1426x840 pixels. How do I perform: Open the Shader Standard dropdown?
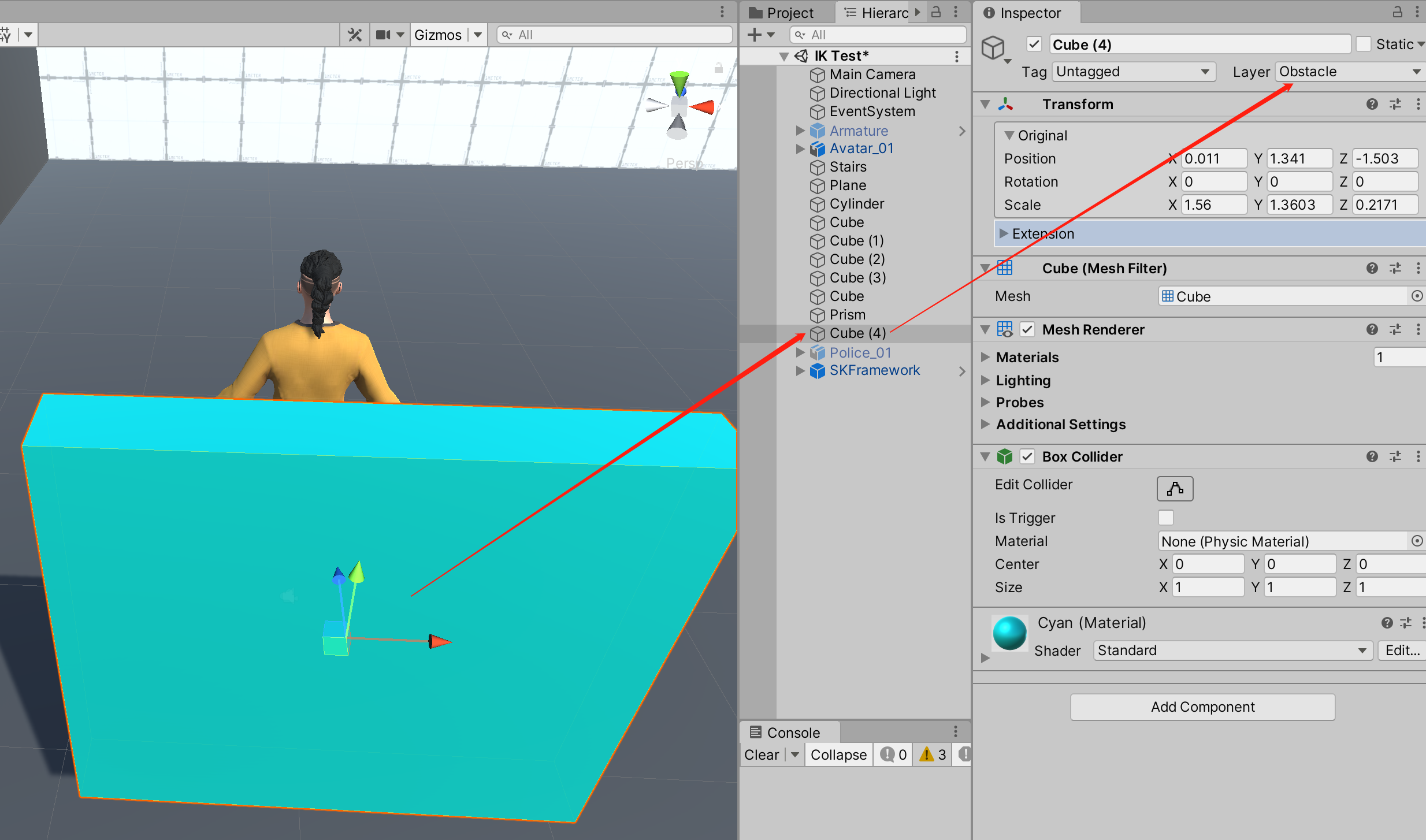coord(1232,651)
